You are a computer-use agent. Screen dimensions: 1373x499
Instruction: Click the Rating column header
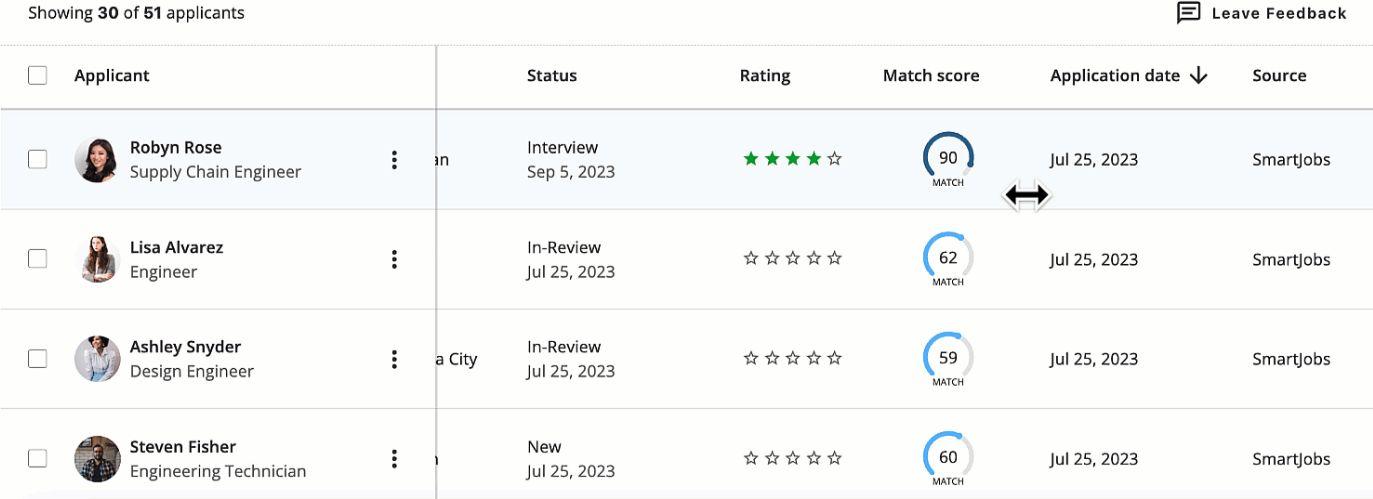click(765, 75)
